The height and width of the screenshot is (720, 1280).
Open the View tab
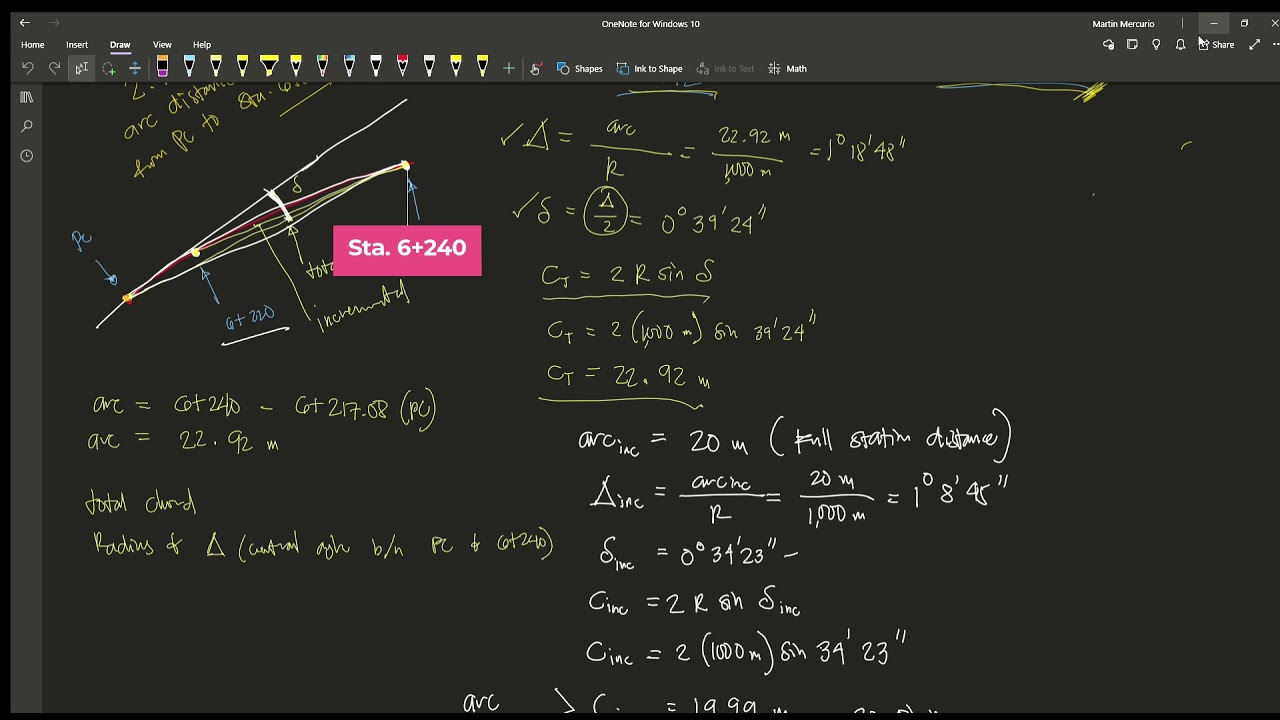(162, 45)
